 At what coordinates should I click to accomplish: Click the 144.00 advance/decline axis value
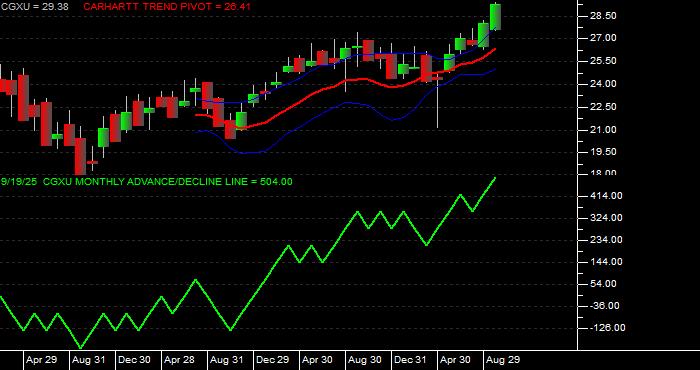606,262
